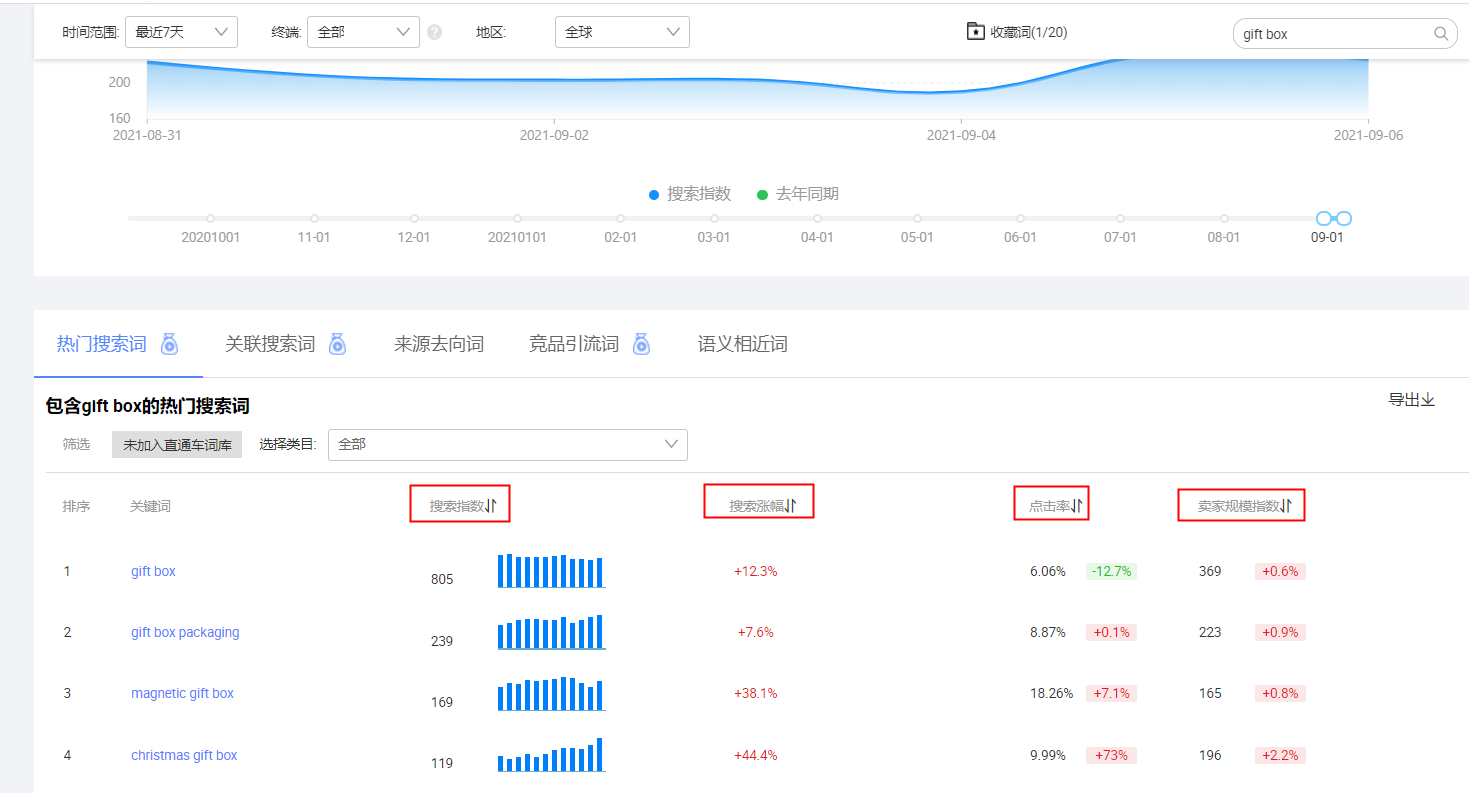1469x793 pixels.
Task: Click click-rate change badge -12.7%
Action: point(1111,571)
